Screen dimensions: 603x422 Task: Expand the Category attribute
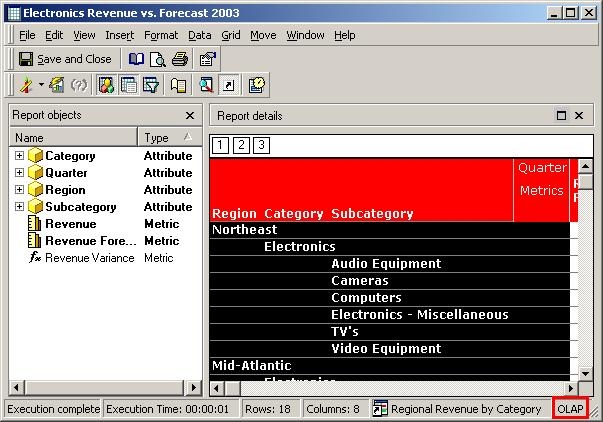[x=19, y=156]
